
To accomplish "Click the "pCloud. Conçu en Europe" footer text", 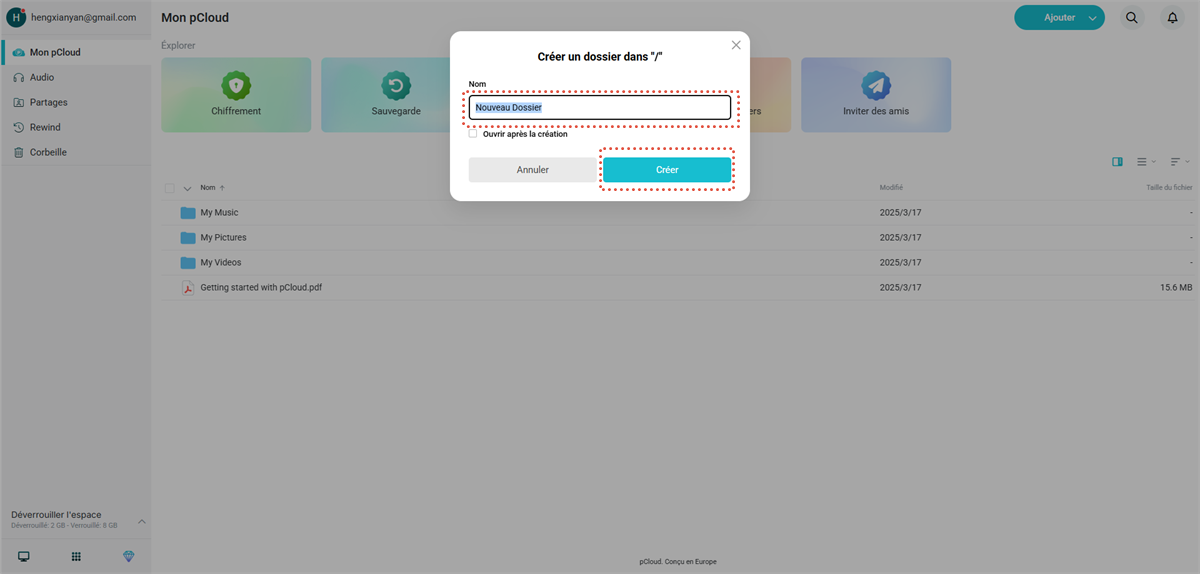I will coord(678,562).
